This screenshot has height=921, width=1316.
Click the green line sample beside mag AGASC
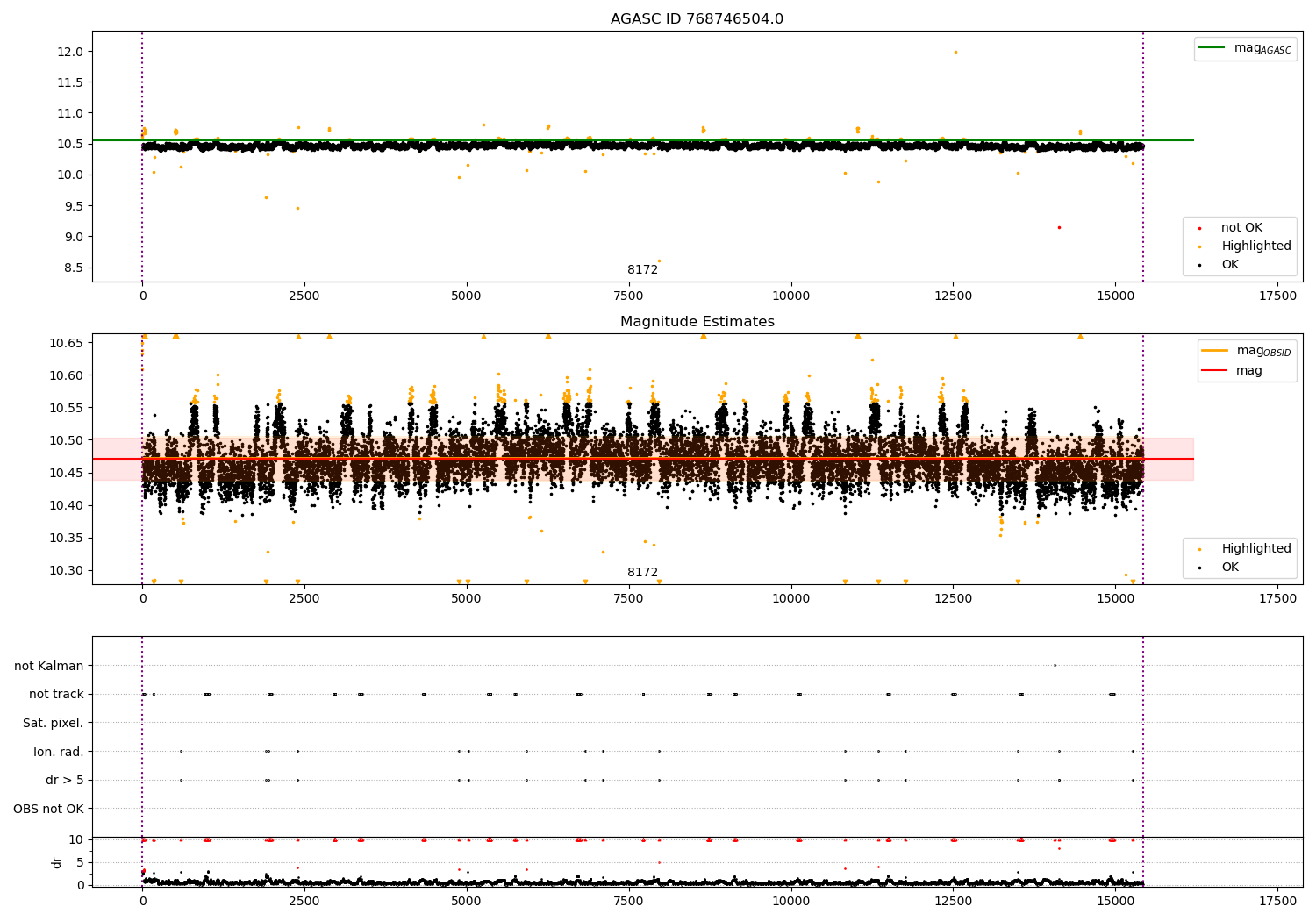[x=1212, y=48]
